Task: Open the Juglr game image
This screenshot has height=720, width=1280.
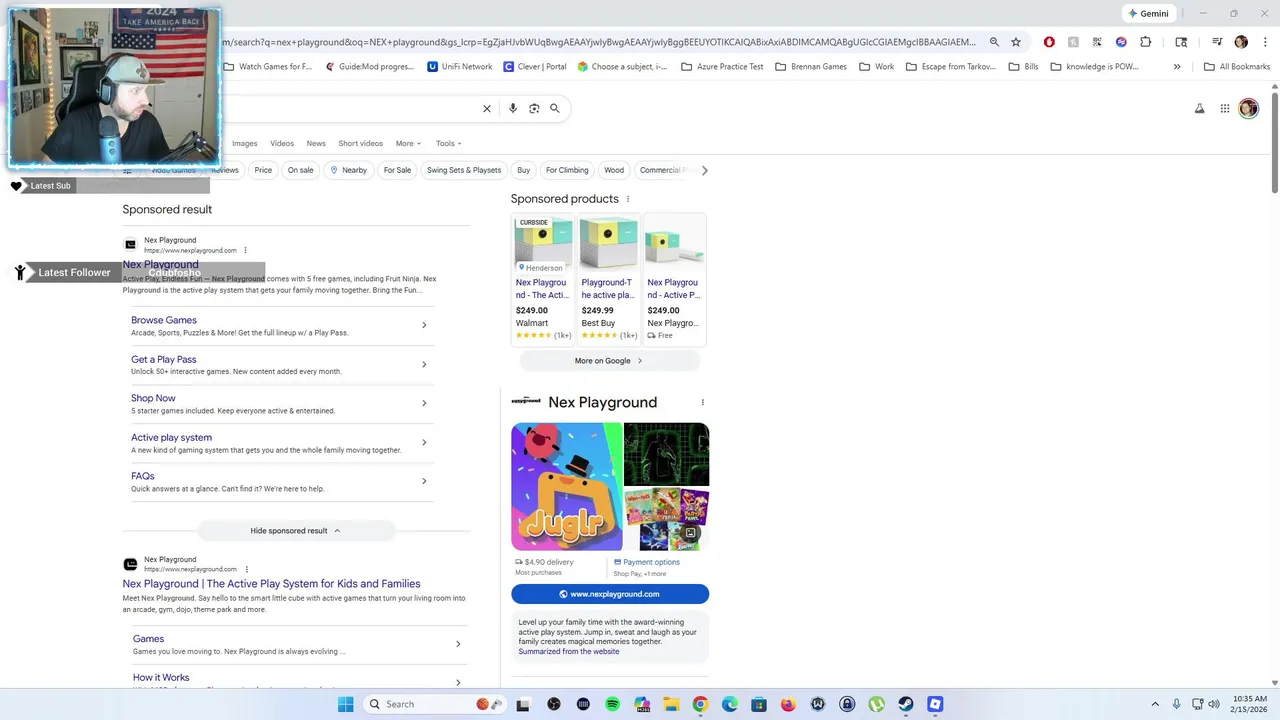Action: click(x=566, y=486)
